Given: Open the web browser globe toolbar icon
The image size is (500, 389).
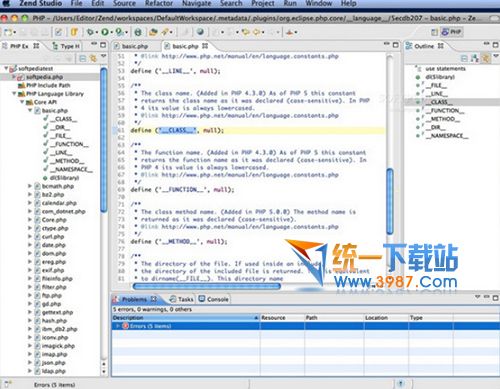Looking at the screenshot, I should [x=200, y=32].
